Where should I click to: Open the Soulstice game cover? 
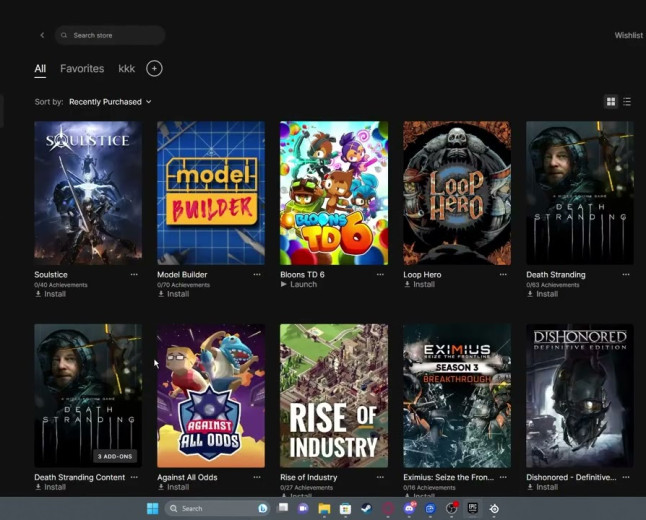click(x=88, y=193)
